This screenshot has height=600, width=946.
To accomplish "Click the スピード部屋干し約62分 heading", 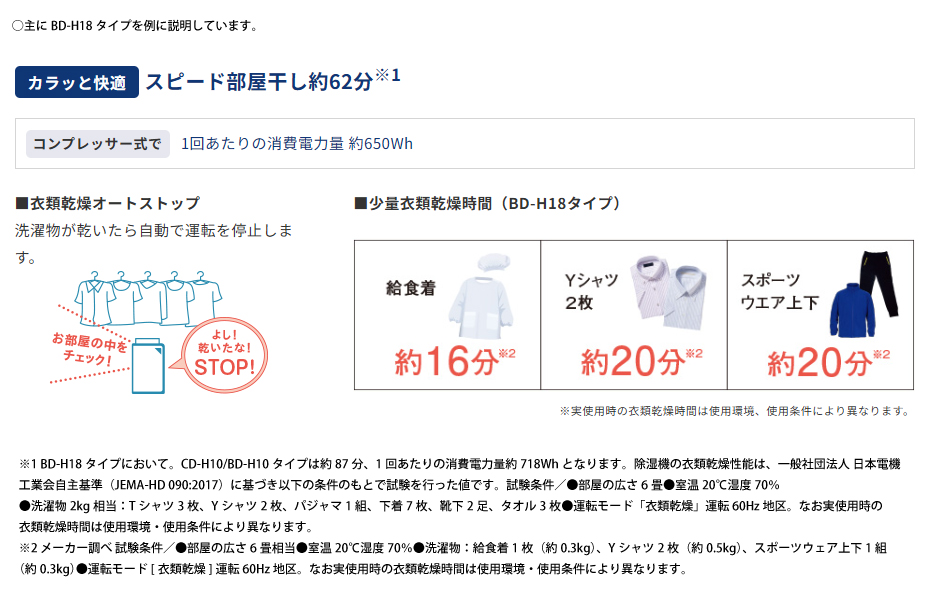I will pos(273,80).
